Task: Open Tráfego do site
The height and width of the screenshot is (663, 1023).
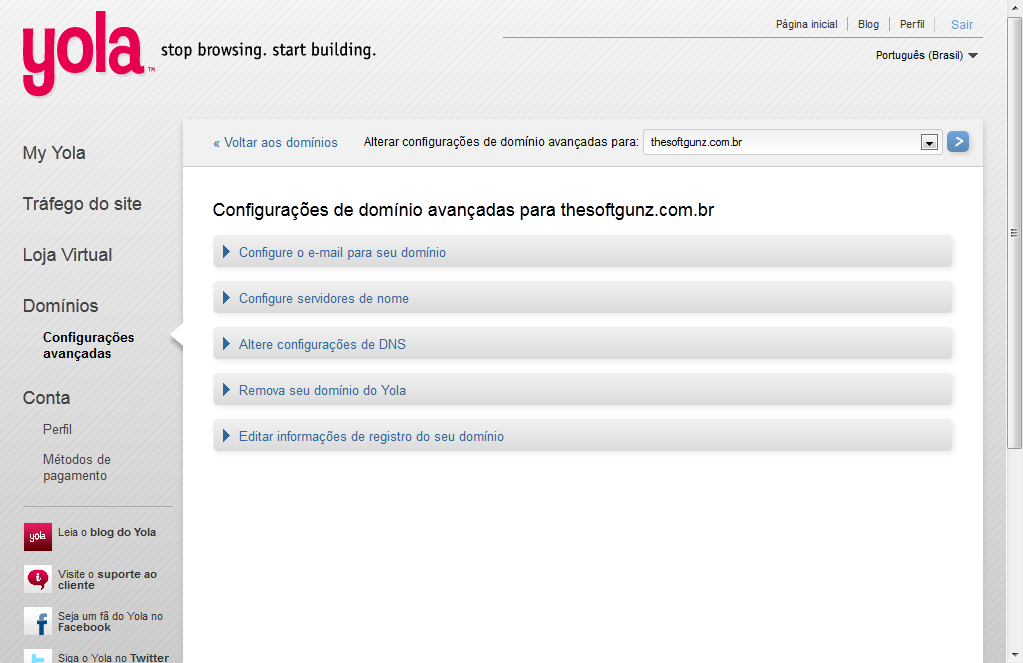Action: pos(82,204)
